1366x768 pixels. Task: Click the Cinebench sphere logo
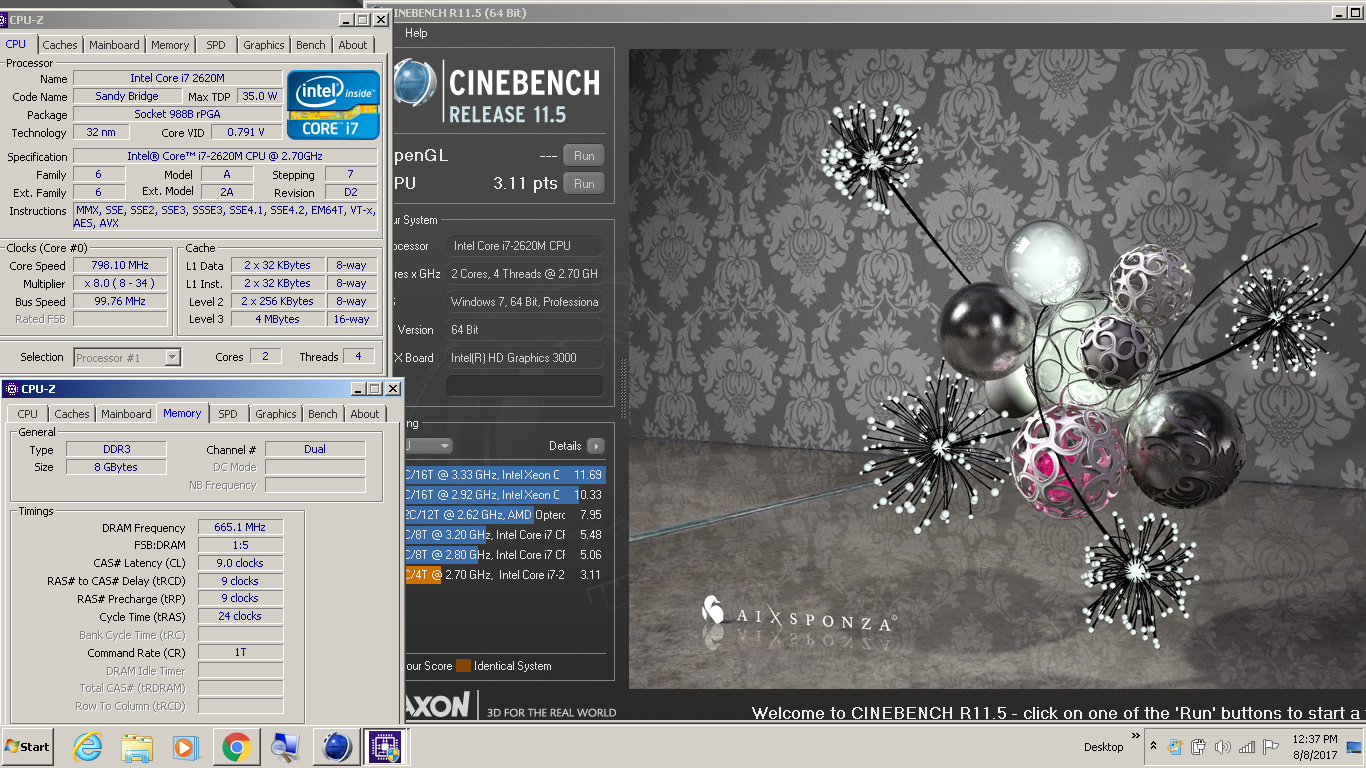coord(415,82)
